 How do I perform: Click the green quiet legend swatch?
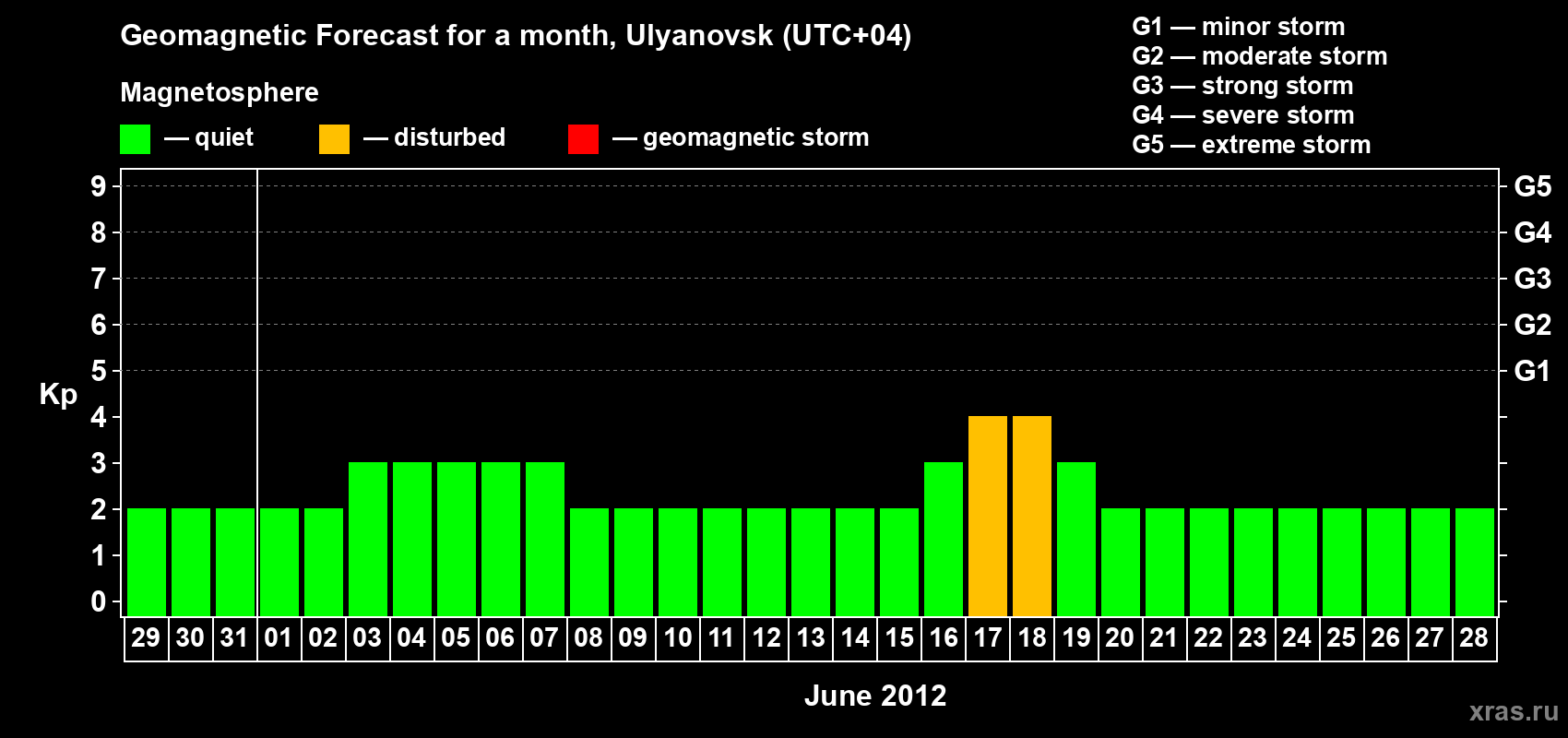pos(136,139)
